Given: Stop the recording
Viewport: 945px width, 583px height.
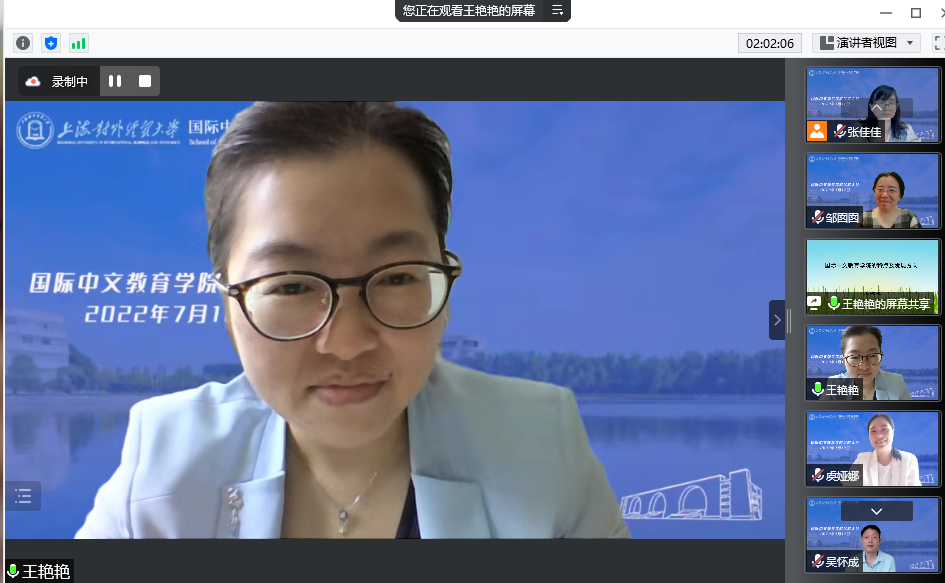Looking at the screenshot, I should point(145,81).
